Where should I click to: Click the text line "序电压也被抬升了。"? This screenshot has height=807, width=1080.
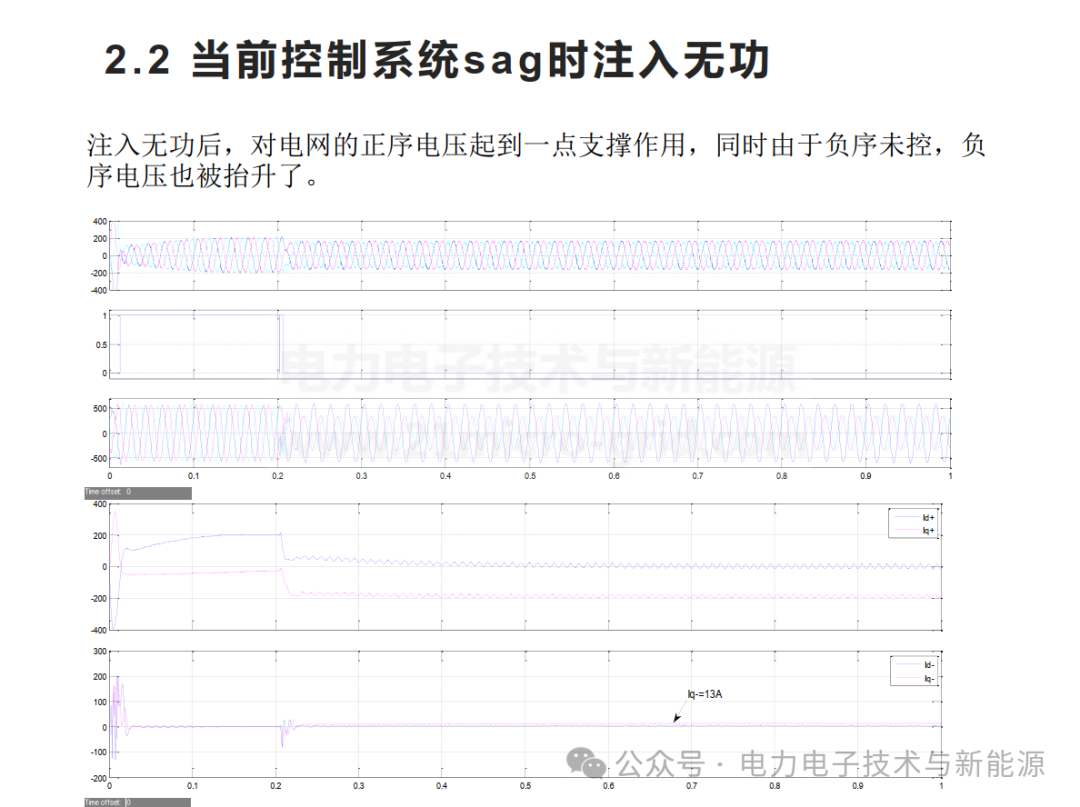coord(204,176)
